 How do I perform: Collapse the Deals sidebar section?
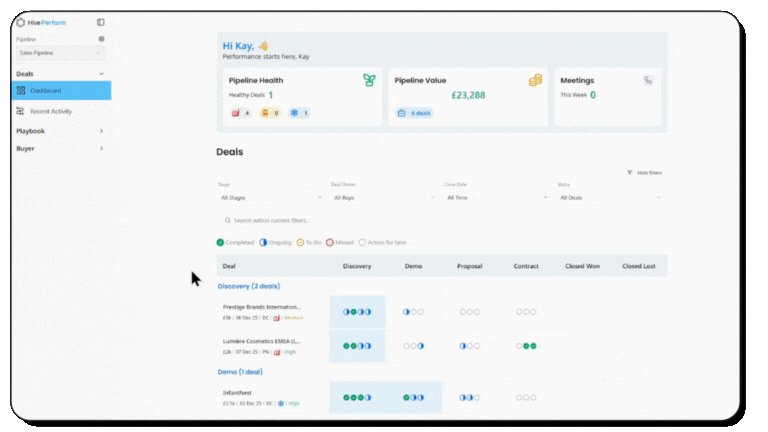pos(101,74)
